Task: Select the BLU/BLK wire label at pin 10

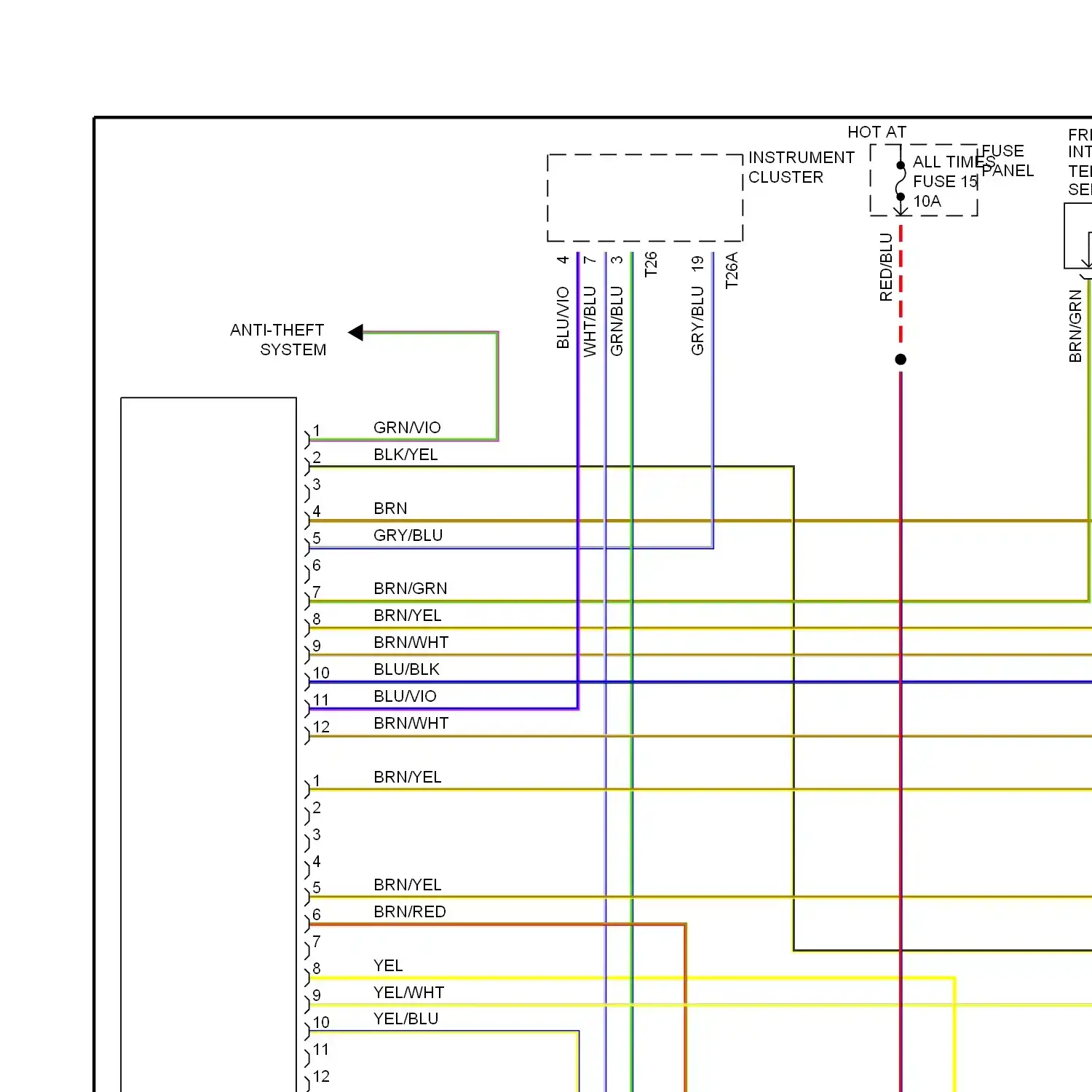Action: (406, 669)
